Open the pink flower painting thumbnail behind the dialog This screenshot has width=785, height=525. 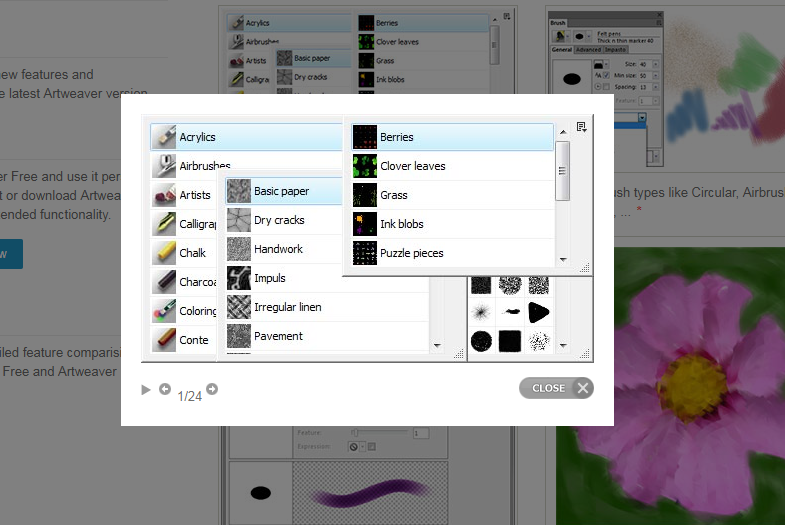670,386
